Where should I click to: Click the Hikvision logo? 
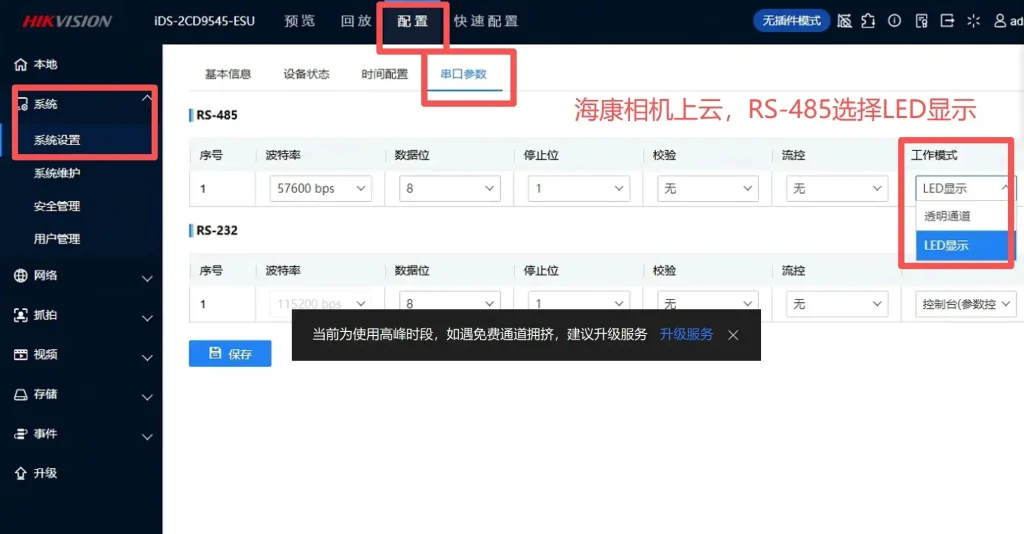pos(67,21)
